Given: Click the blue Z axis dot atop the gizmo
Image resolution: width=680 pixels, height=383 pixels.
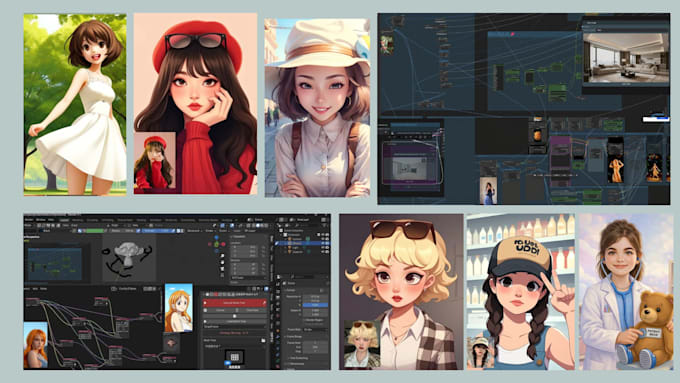Looking at the screenshot, I should pyautogui.click(x=216, y=238).
